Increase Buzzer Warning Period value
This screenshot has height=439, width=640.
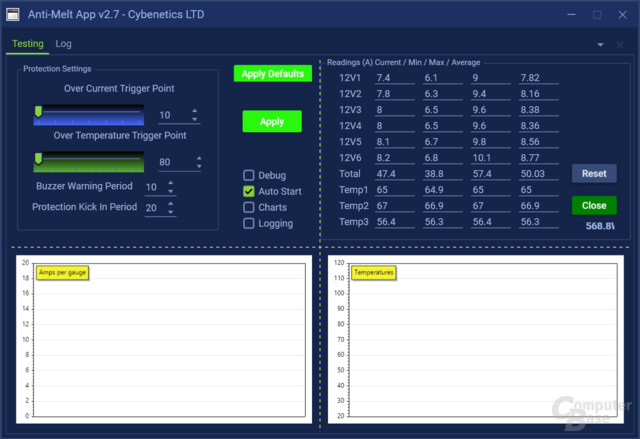pos(170,183)
